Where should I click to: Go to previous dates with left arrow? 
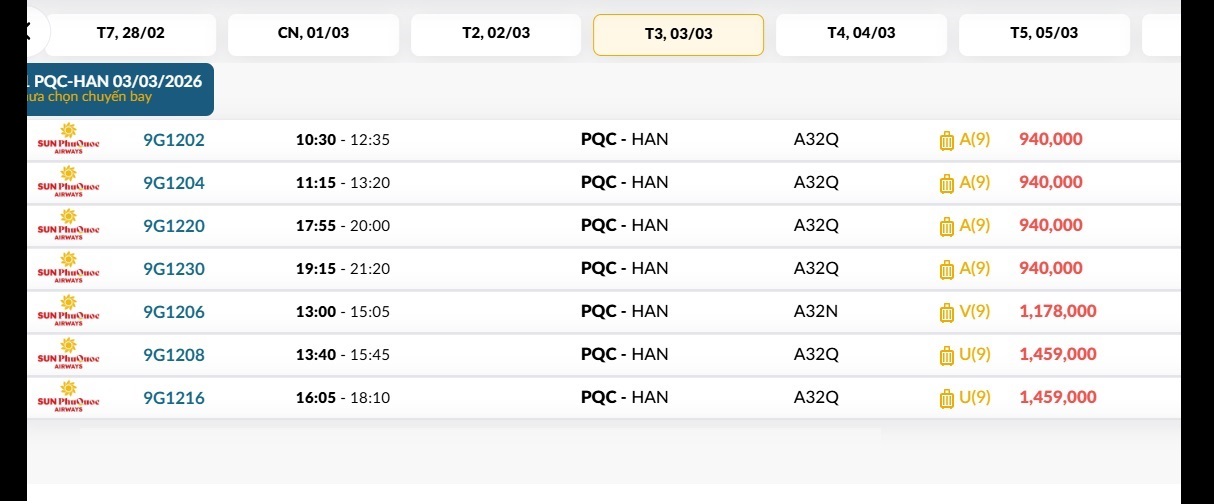(30, 32)
